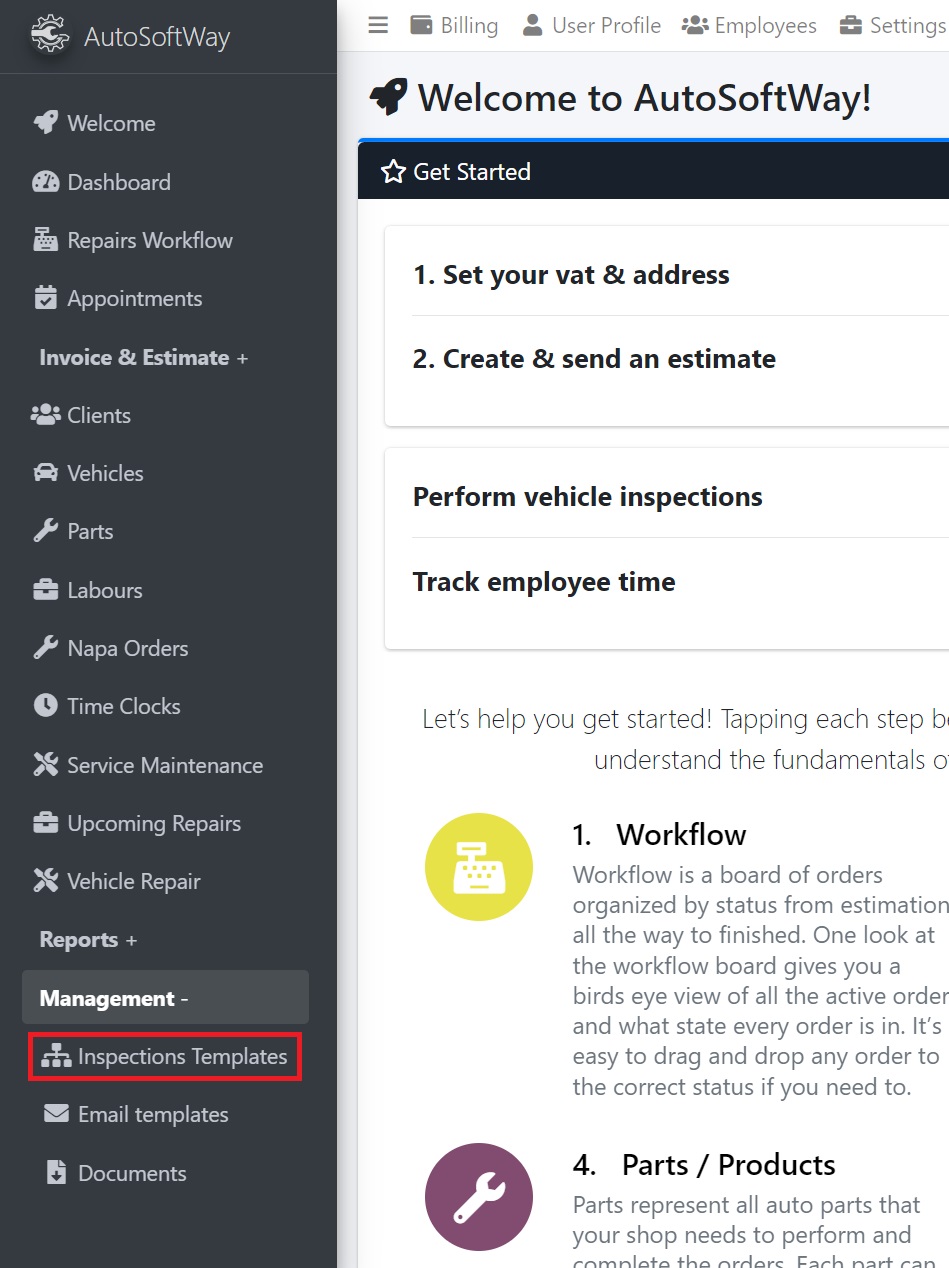Select the Vehicles car icon
Image resolution: width=949 pixels, height=1268 pixels.
[x=45, y=473]
